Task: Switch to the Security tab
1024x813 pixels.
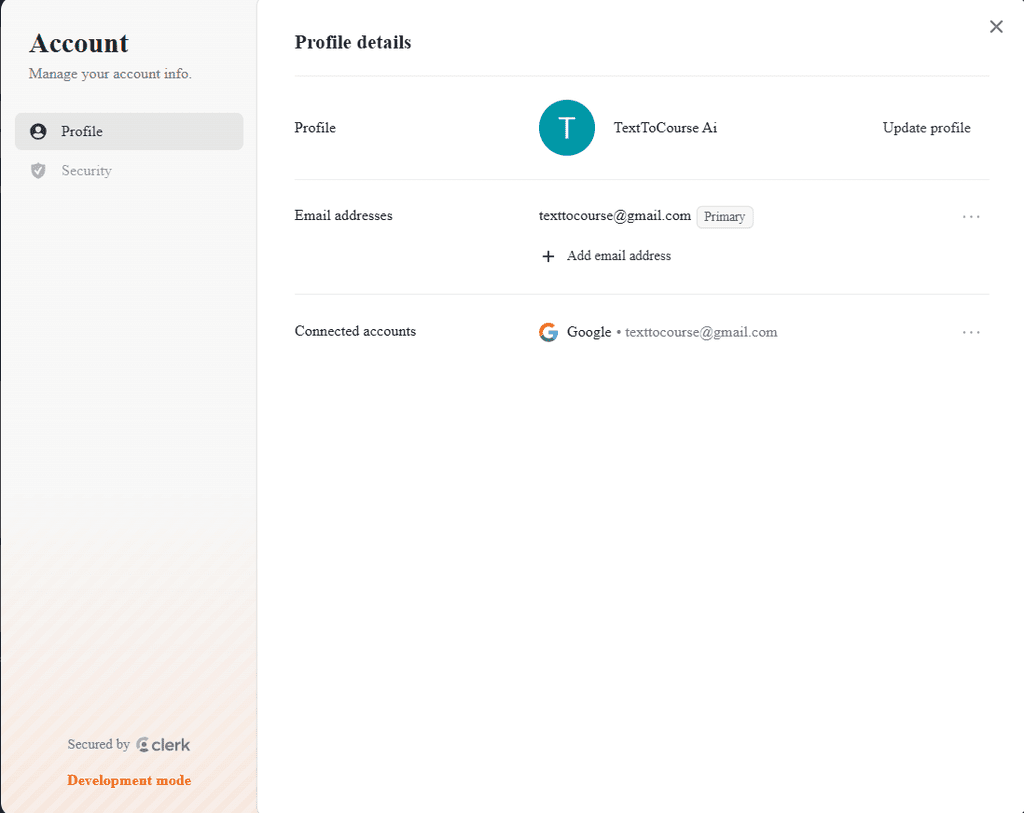Action: [x=86, y=171]
